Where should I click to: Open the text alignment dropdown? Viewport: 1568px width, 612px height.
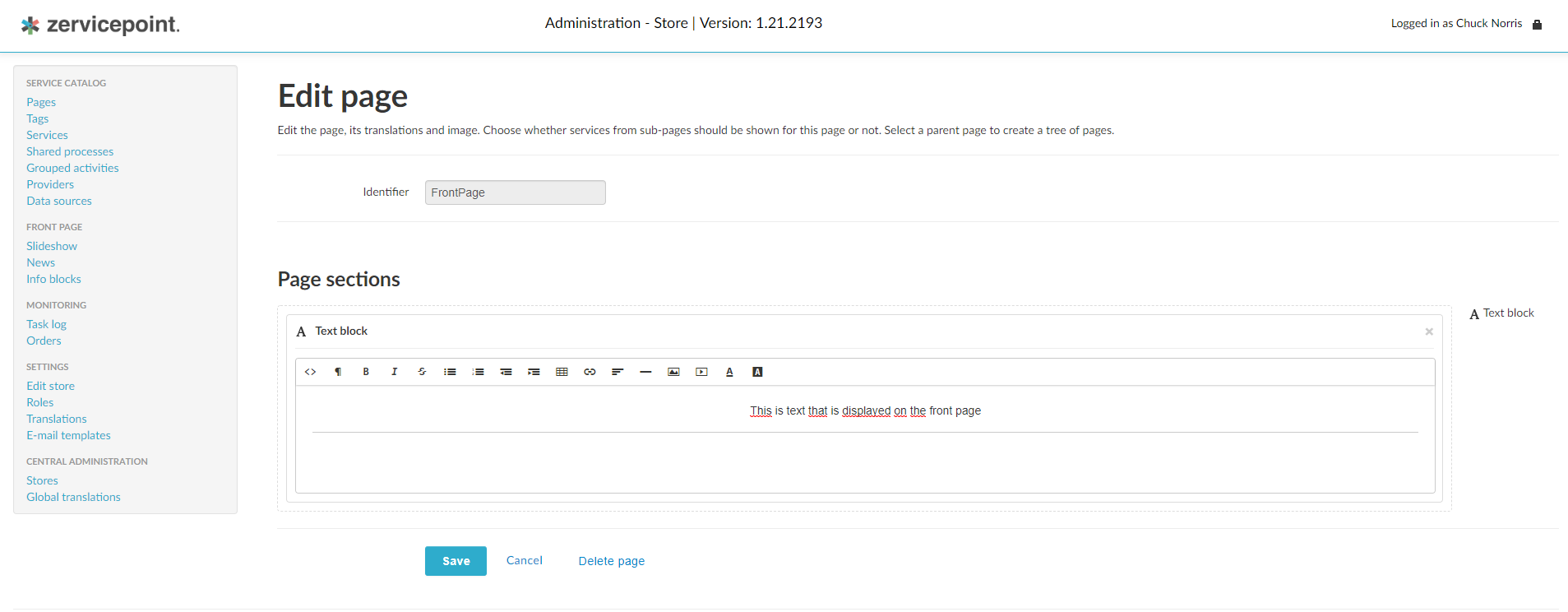tap(617, 372)
